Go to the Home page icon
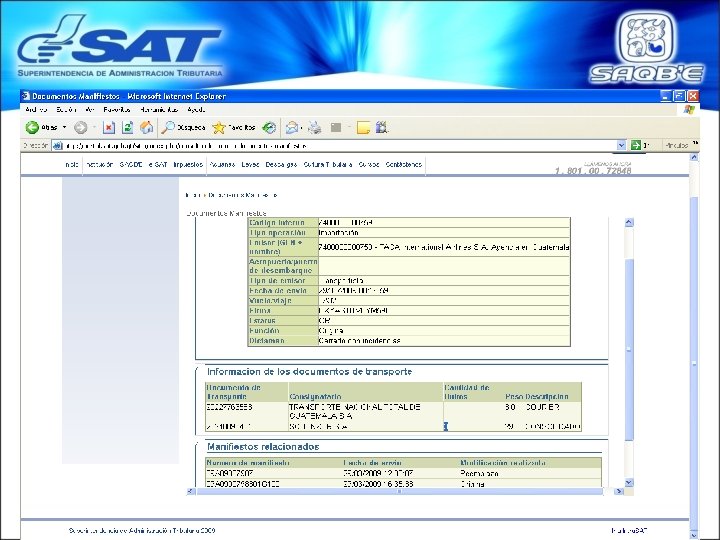This screenshot has width=720, height=540. [146, 127]
